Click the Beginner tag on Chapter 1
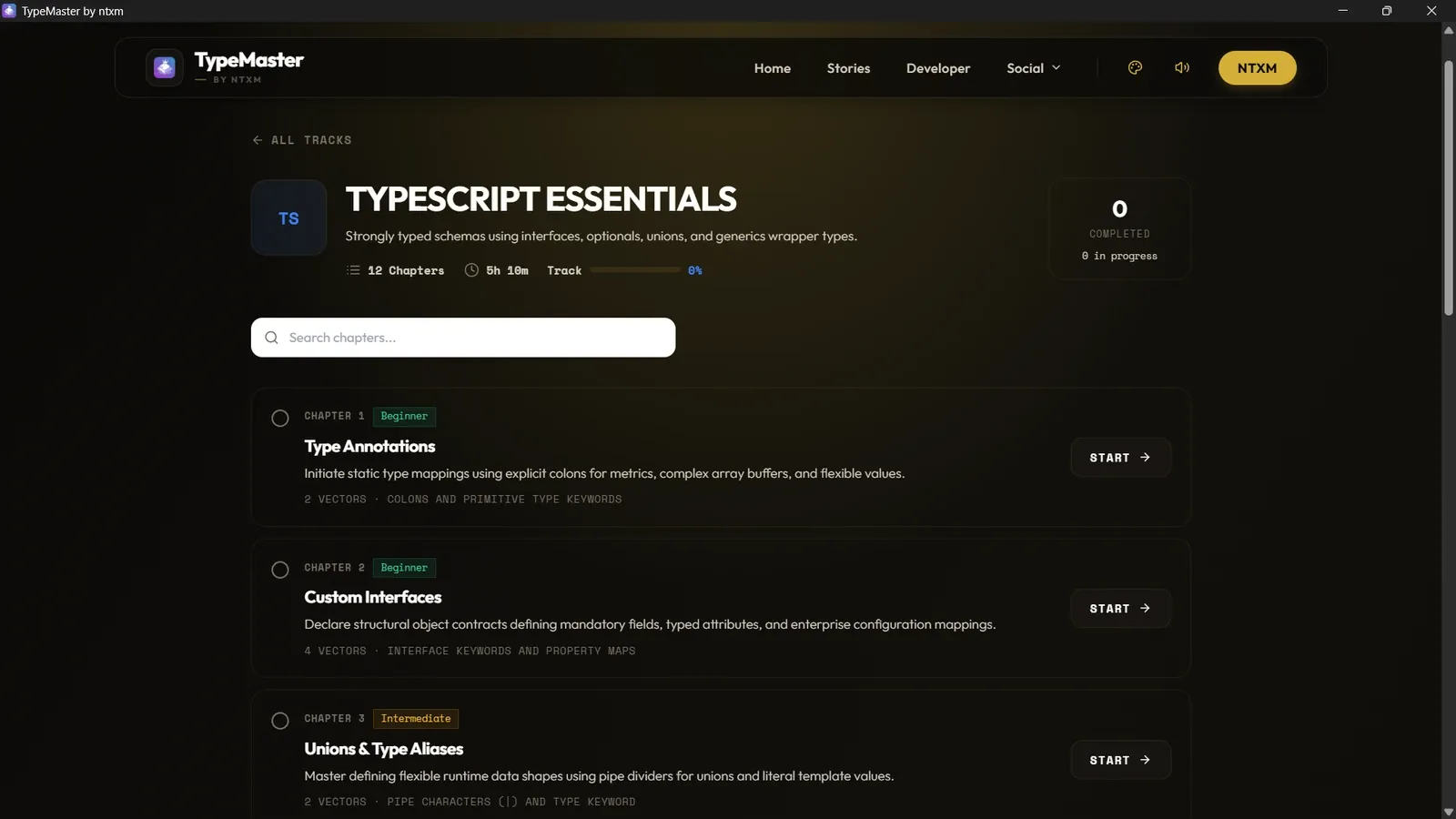The height and width of the screenshot is (819, 1456). tap(404, 417)
